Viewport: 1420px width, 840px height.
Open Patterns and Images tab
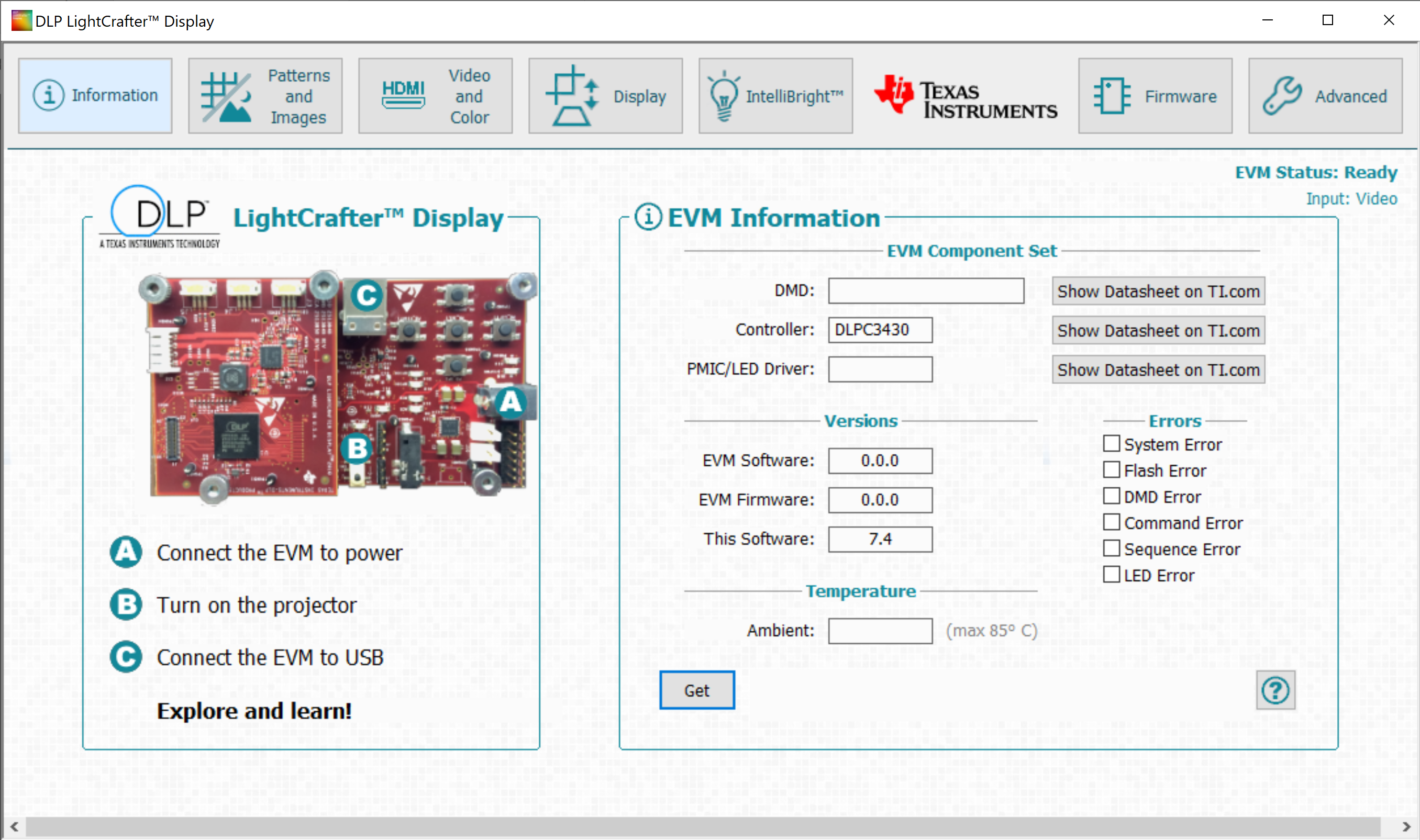coord(265,96)
